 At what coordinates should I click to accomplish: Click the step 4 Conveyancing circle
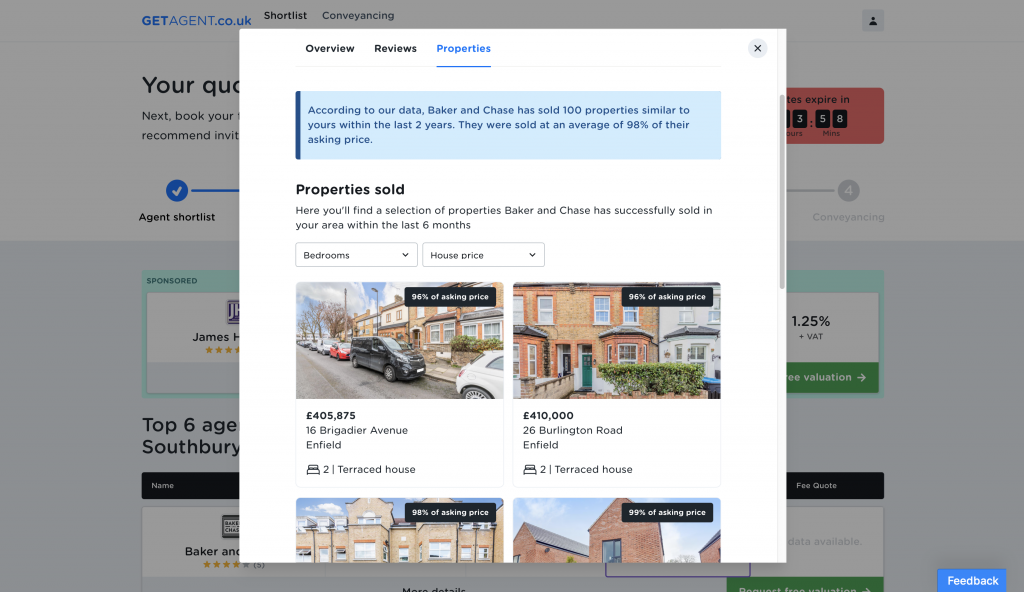point(848,190)
